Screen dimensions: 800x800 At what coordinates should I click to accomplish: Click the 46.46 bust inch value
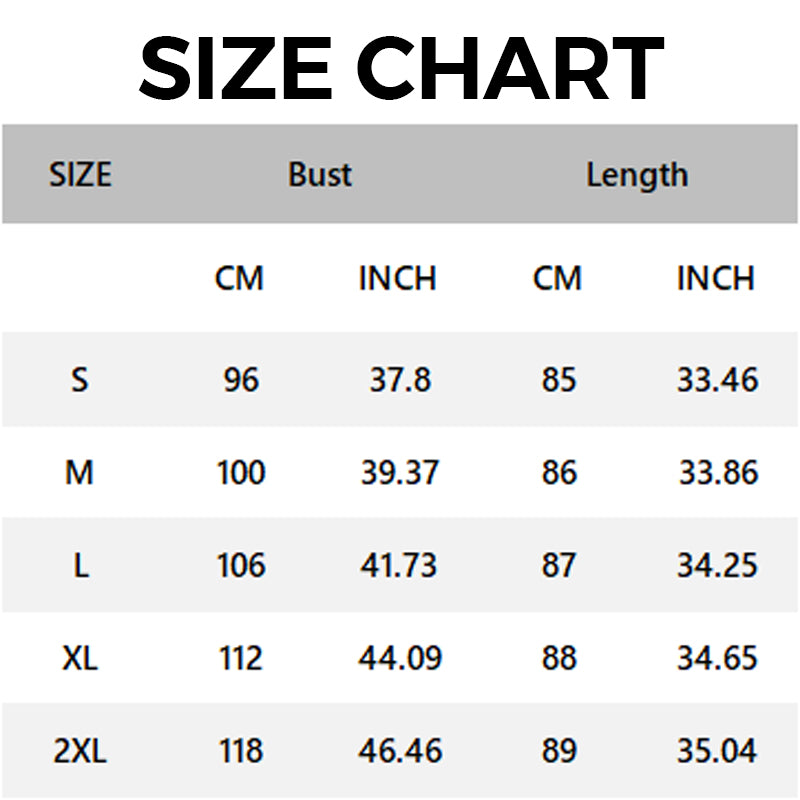[x=399, y=751]
